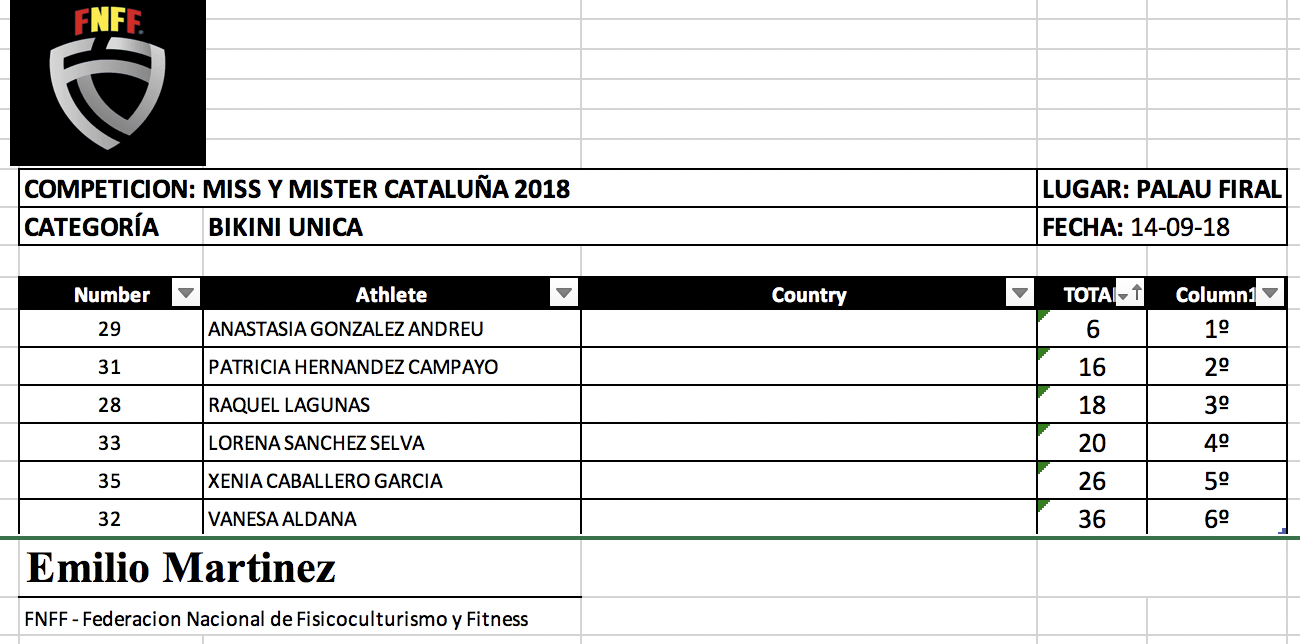The image size is (1300, 644).
Task: Click Xenia Caballero Garcia's empty Country cell
Action: (x=808, y=481)
